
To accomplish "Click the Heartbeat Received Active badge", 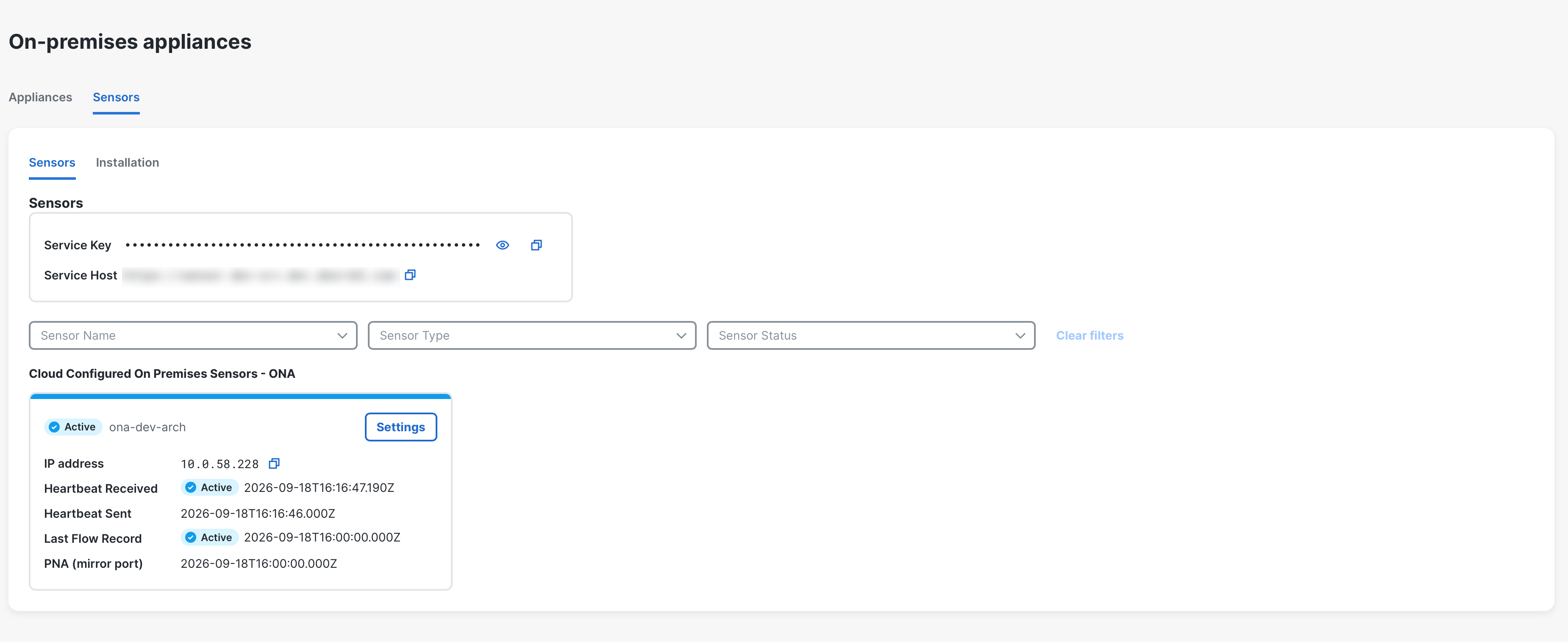I will coord(209,487).
